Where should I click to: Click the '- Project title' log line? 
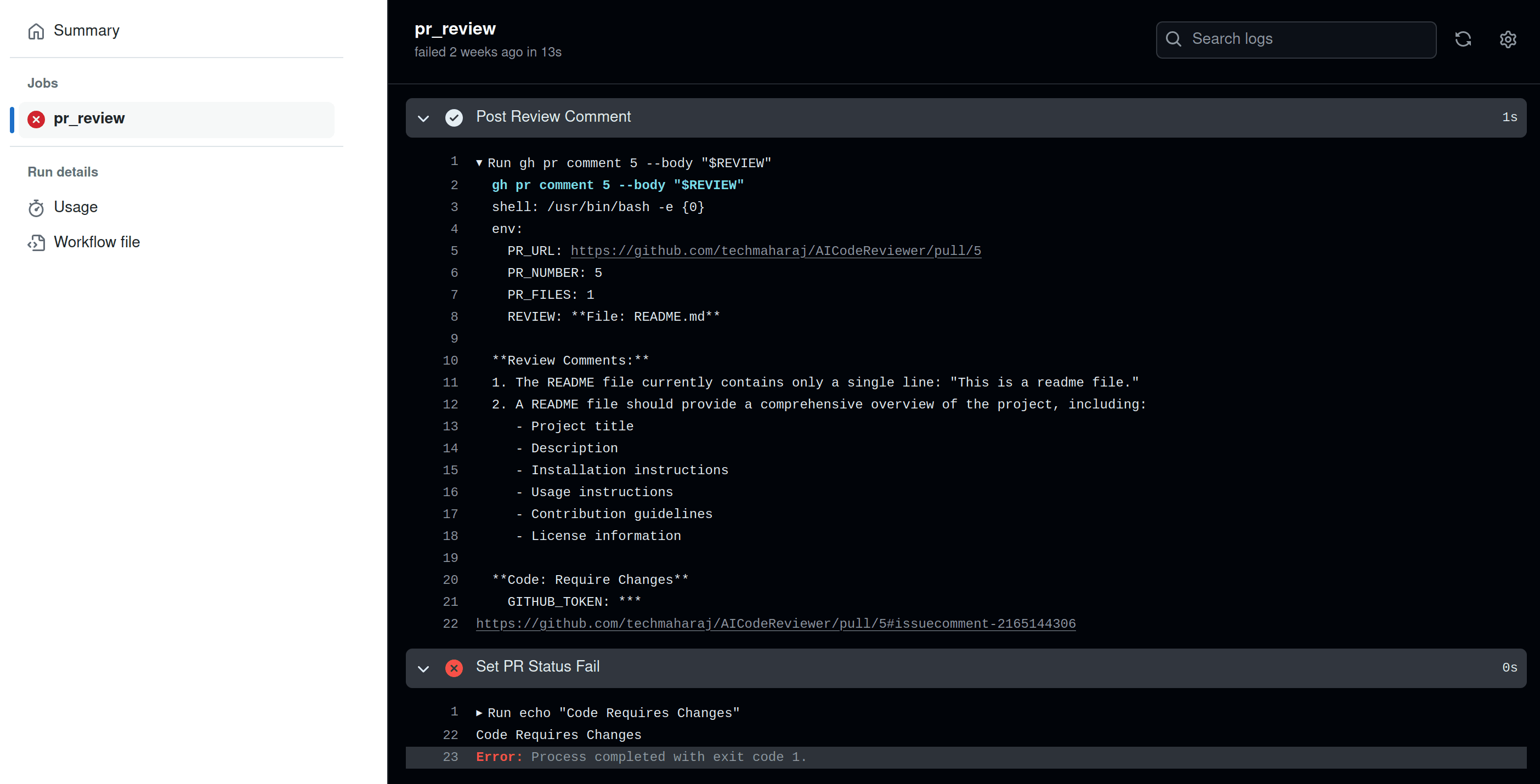coord(575,427)
